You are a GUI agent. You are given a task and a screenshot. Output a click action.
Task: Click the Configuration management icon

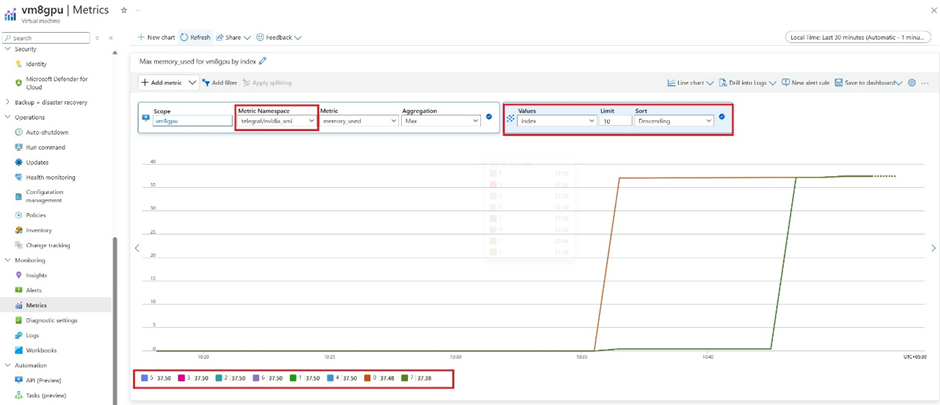click(x=19, y=196)
